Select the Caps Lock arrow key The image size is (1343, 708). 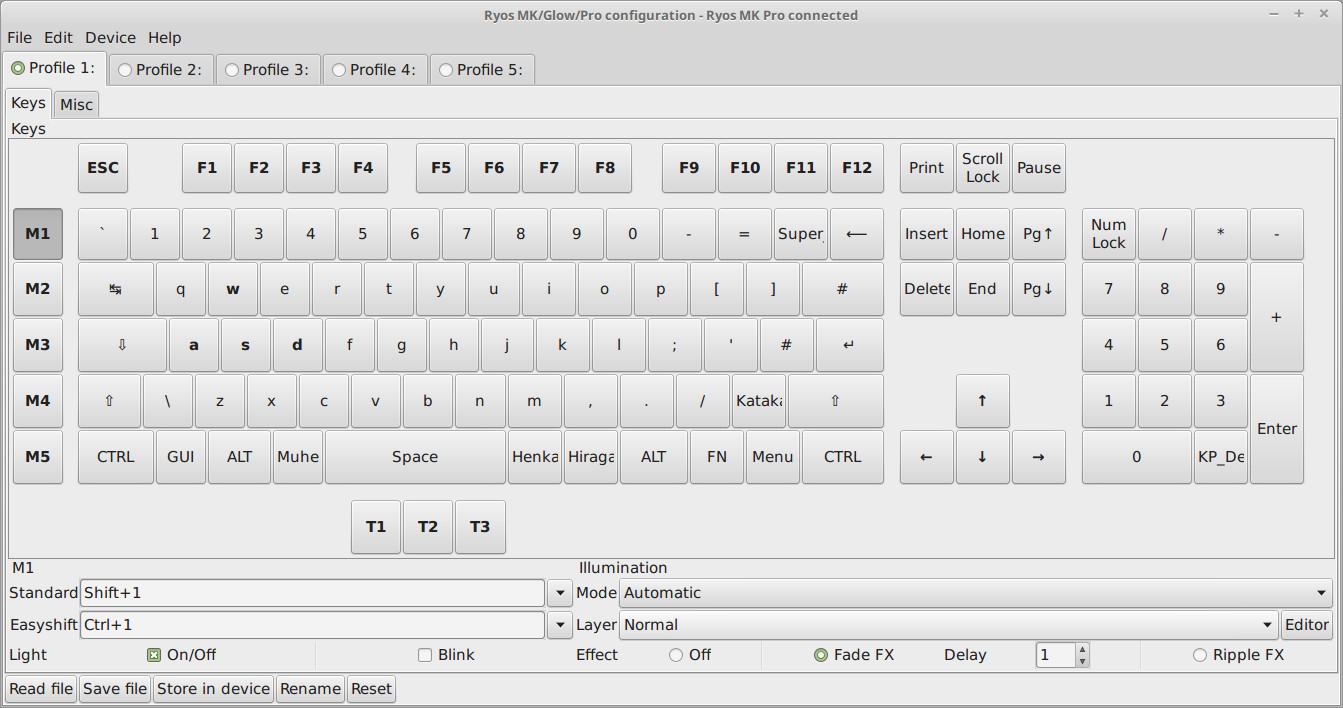pyautogui.click(x=122, y=345)
